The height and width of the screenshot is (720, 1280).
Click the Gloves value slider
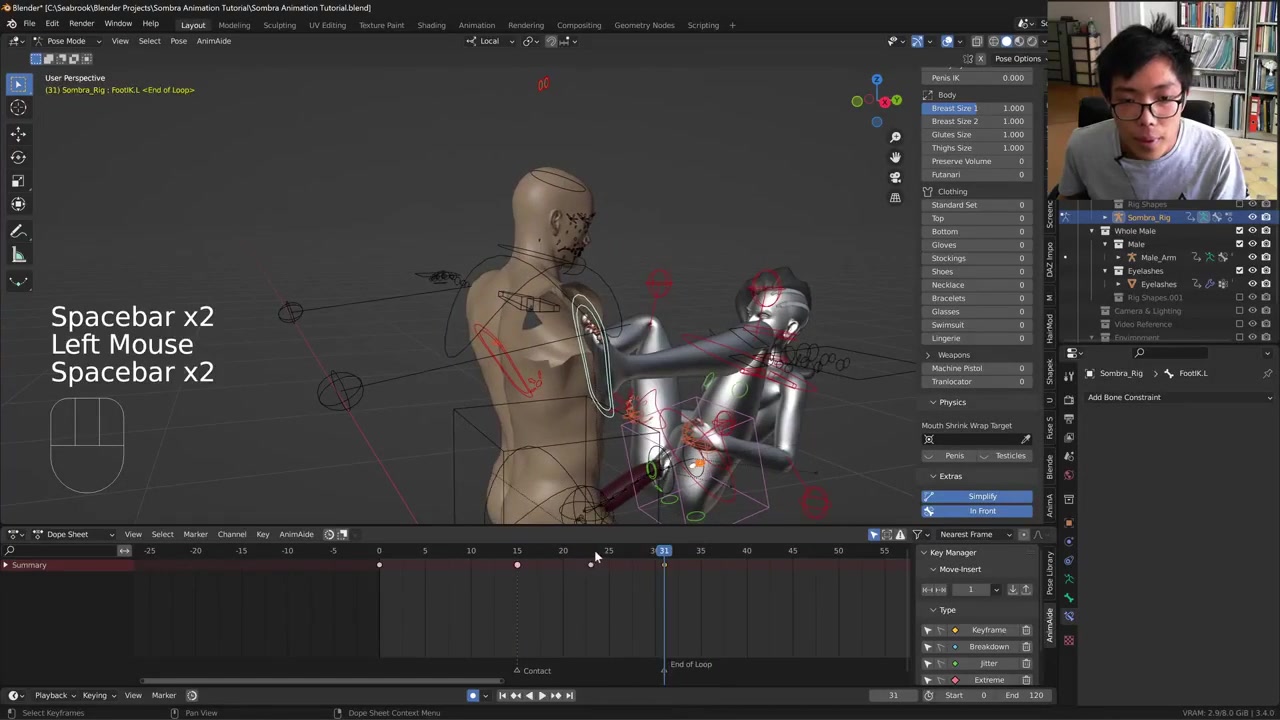point(977,245)
